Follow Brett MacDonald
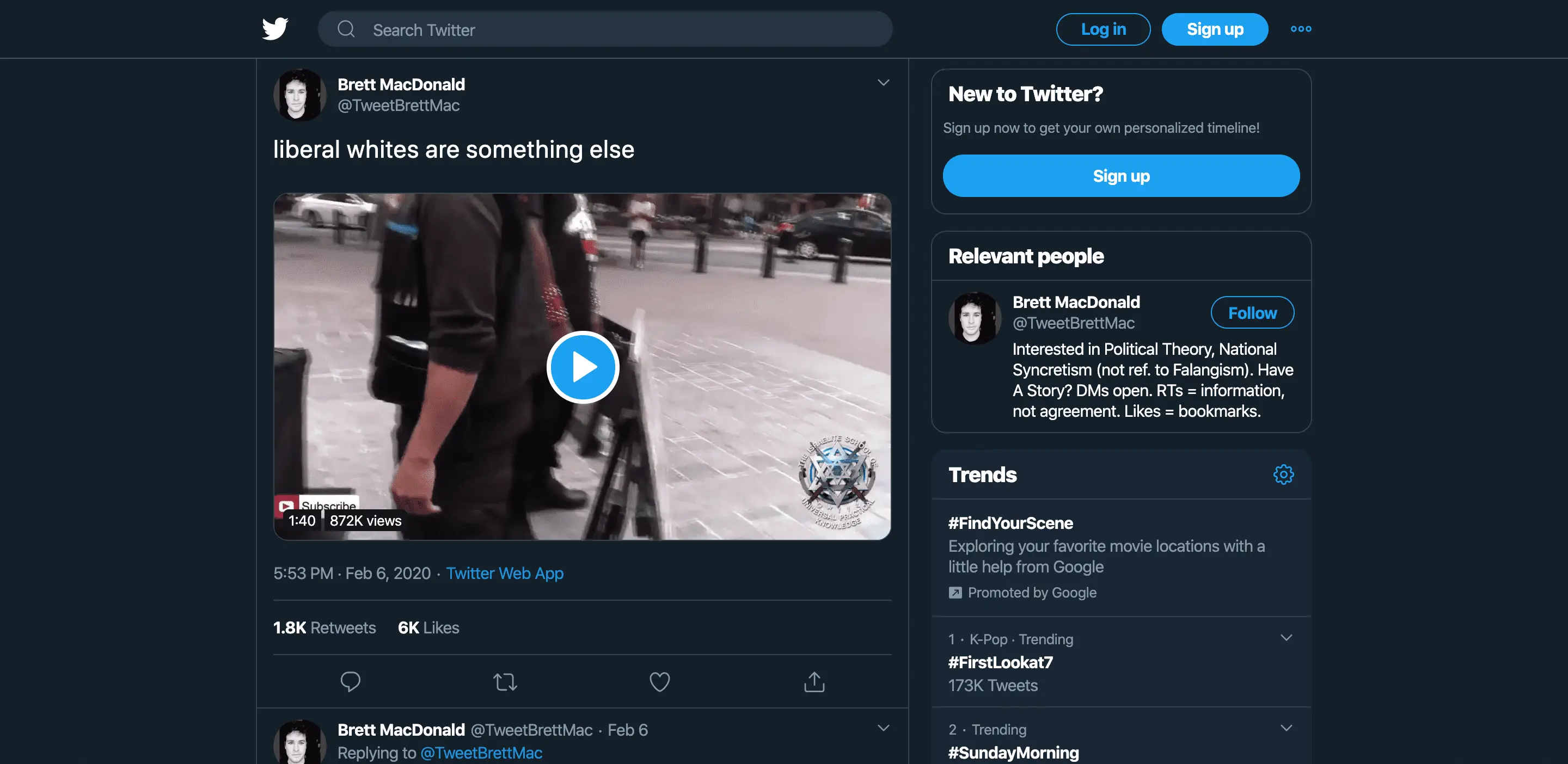 coord(1252,313)
